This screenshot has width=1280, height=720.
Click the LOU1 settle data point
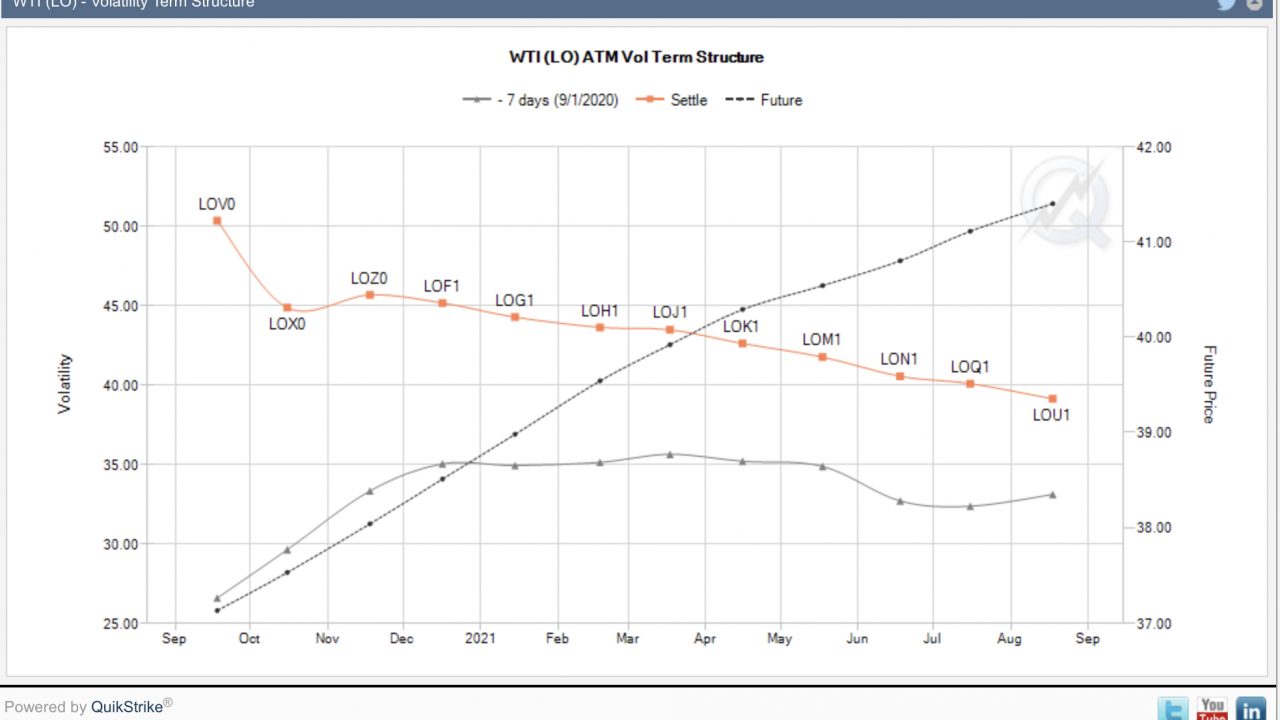point(1052,399)
